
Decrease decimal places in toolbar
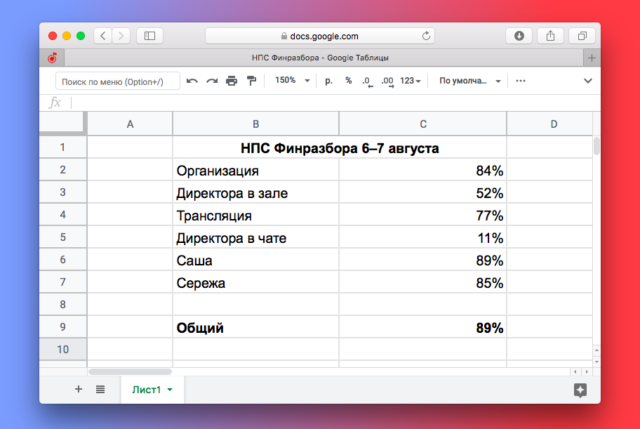[367, 80]
